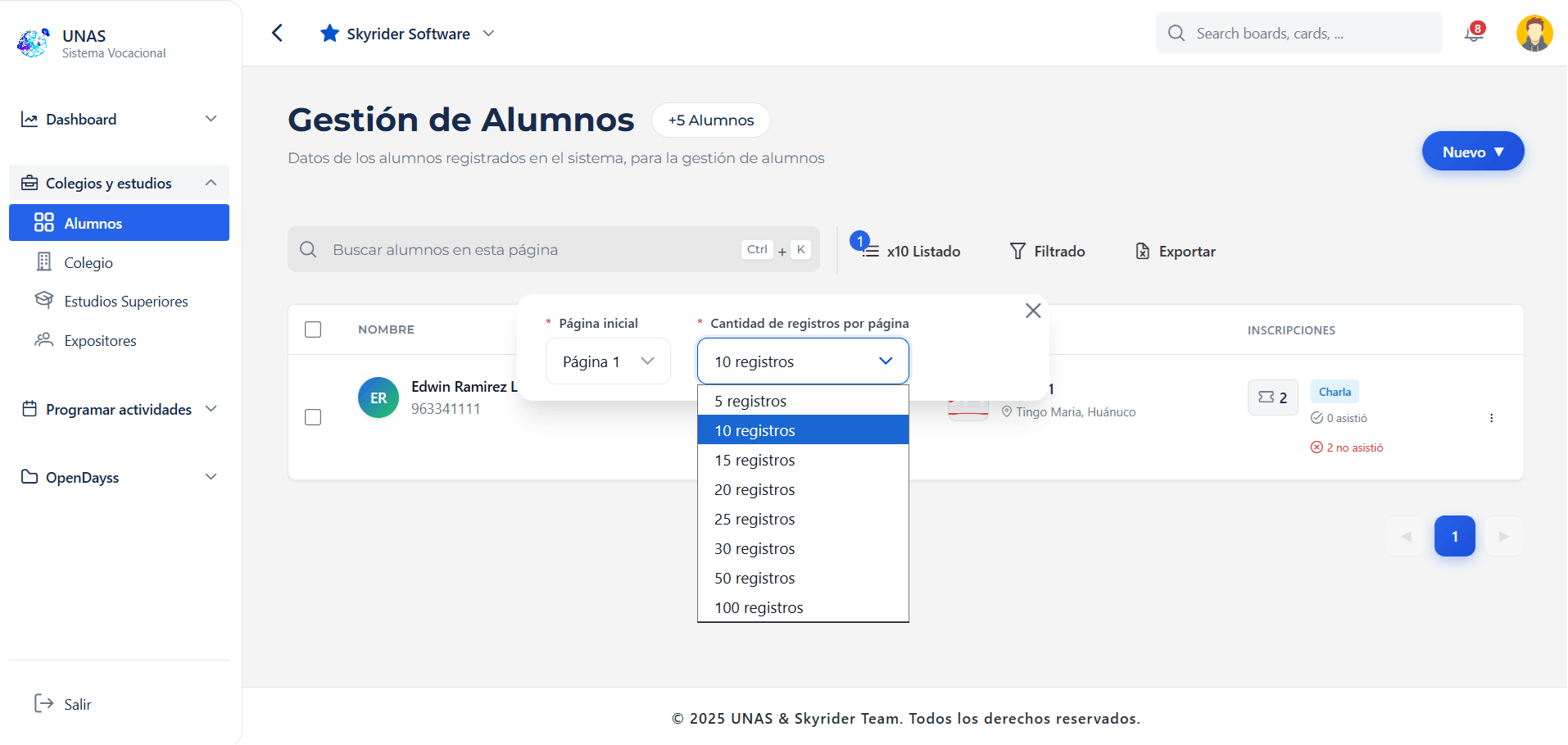Viewport: 1568px width, 745px height.
Task: Select 50 registros from the list
Action: pos(755,578)
